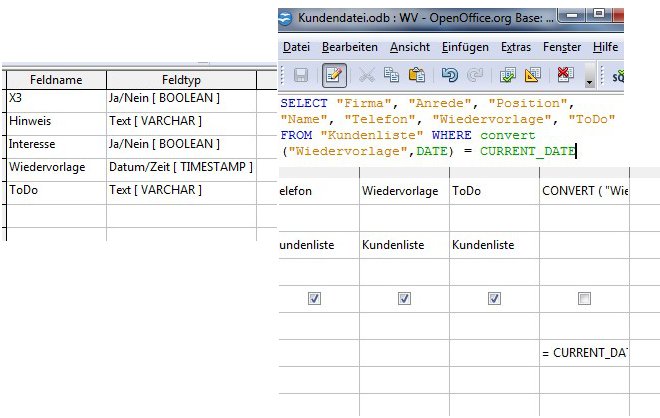Screen dimensions: 660x418
Task: Uncheck the visible checkbox under Telefon column
Action: point(315,298)
